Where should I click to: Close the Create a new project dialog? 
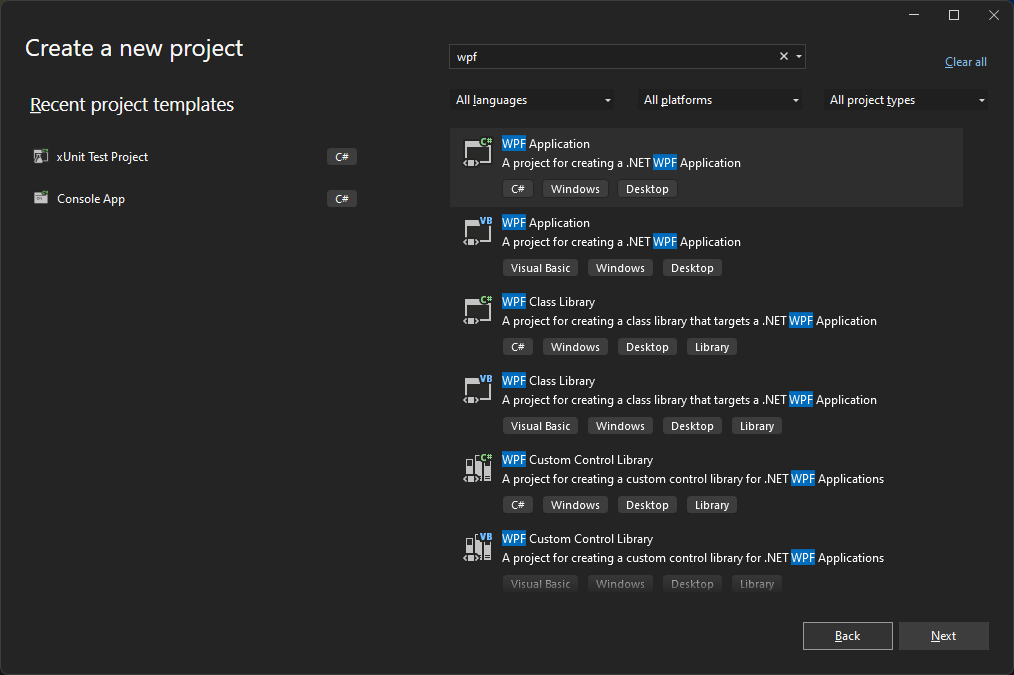click(x=994, y=15)
